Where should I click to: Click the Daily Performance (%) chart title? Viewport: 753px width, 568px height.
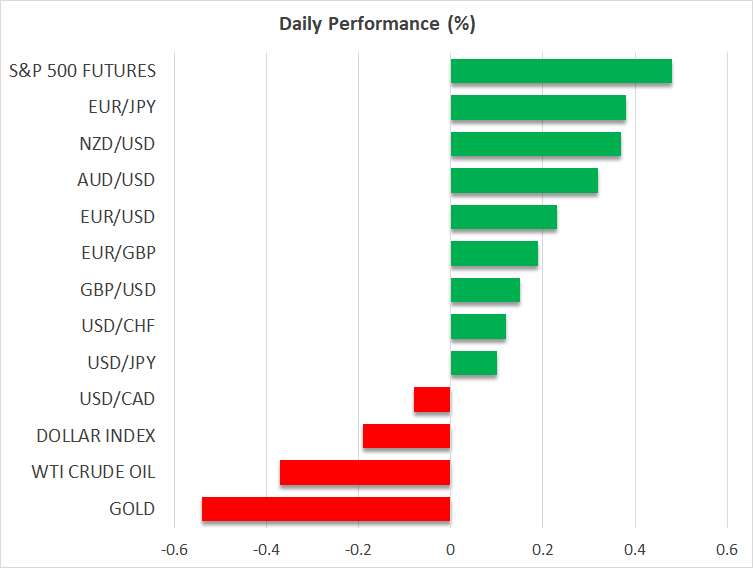376,23
